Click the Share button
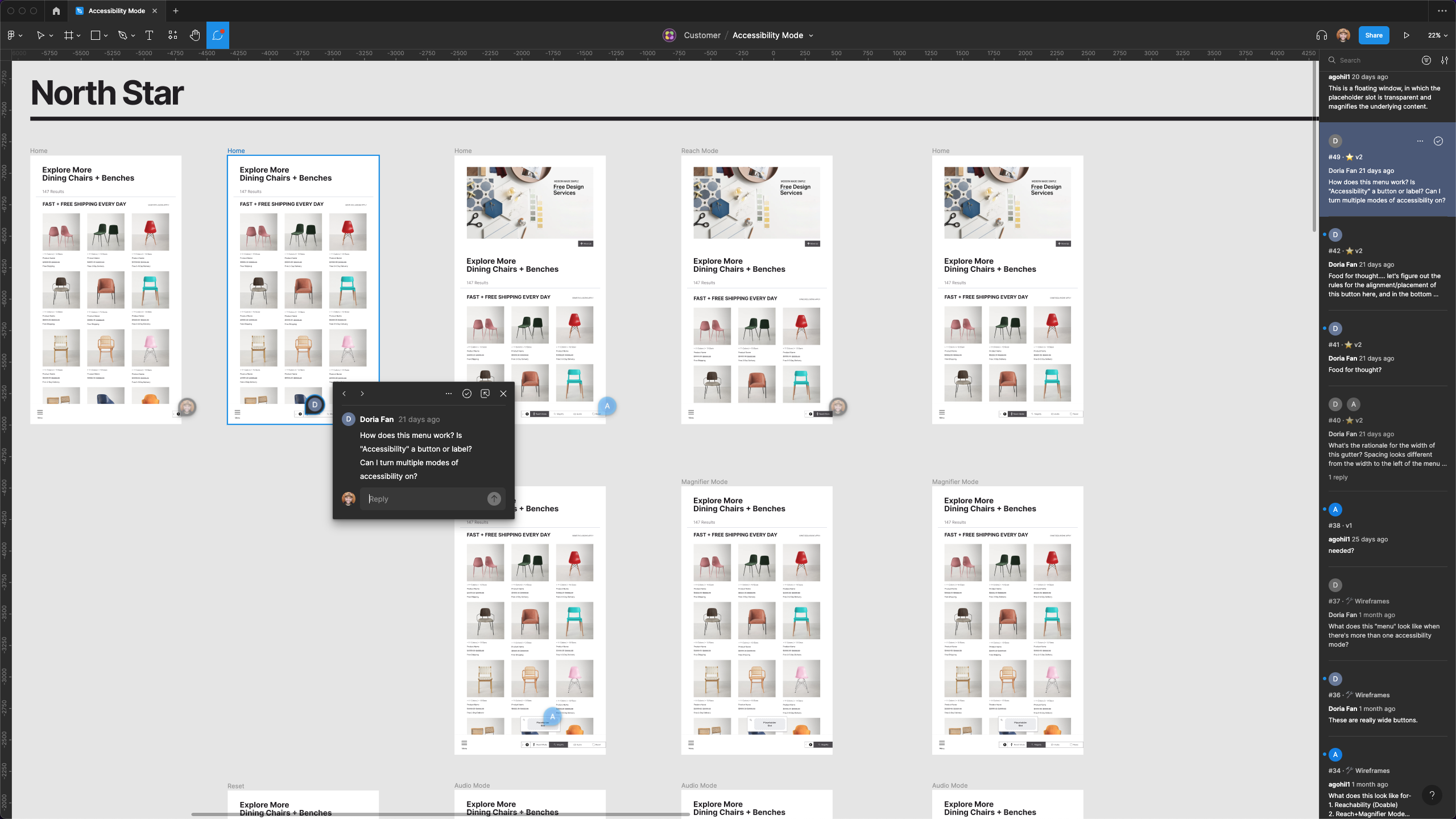 tap(1374, 35)
